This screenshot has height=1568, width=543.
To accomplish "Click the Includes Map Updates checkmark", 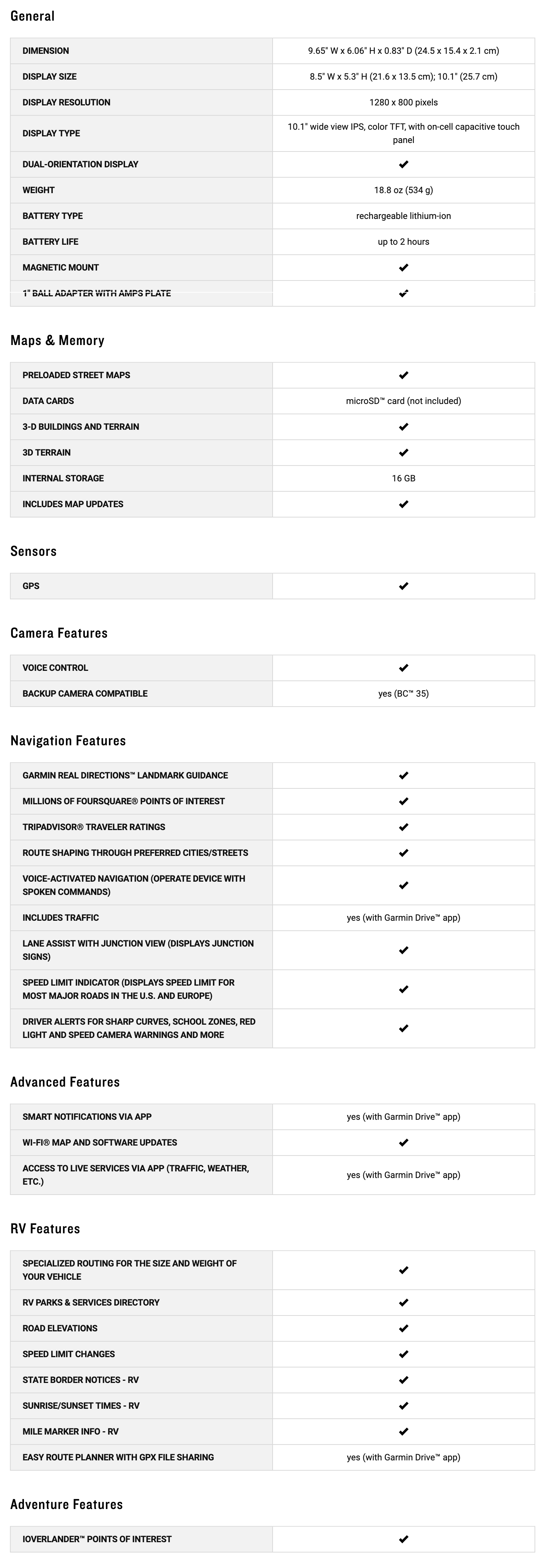I will click(x=404, y=505).
